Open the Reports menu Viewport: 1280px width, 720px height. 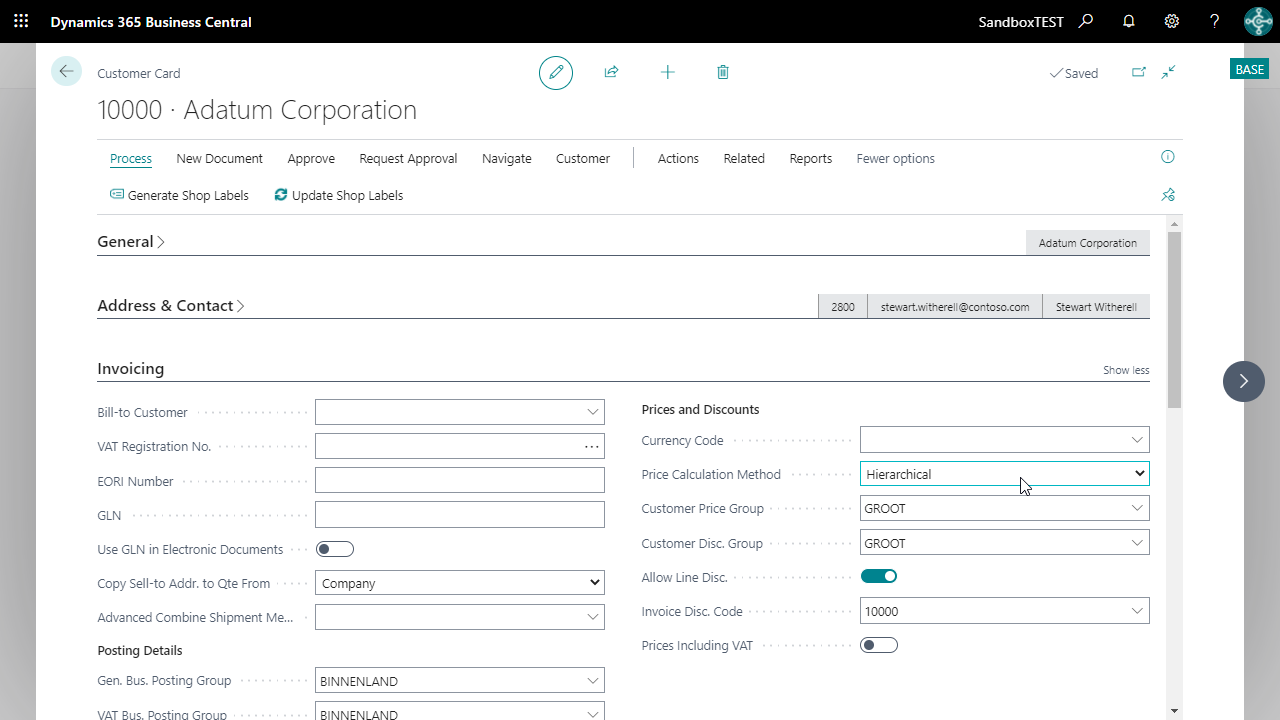(x=811, y=158)
